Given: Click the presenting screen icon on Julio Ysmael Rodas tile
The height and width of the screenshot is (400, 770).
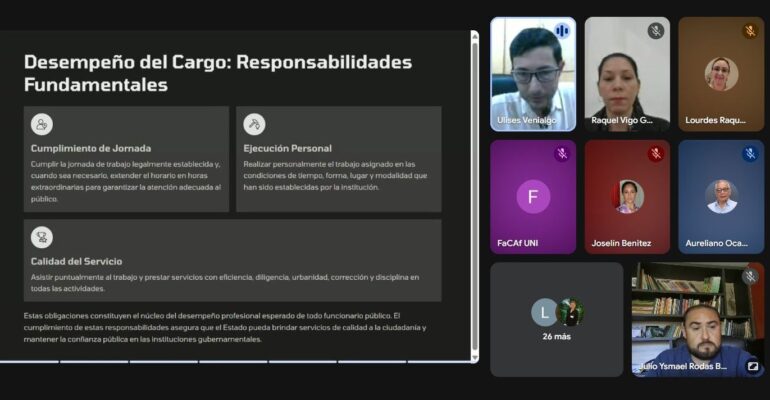Looking at the screenshot, I should click(x=752, y=366).
